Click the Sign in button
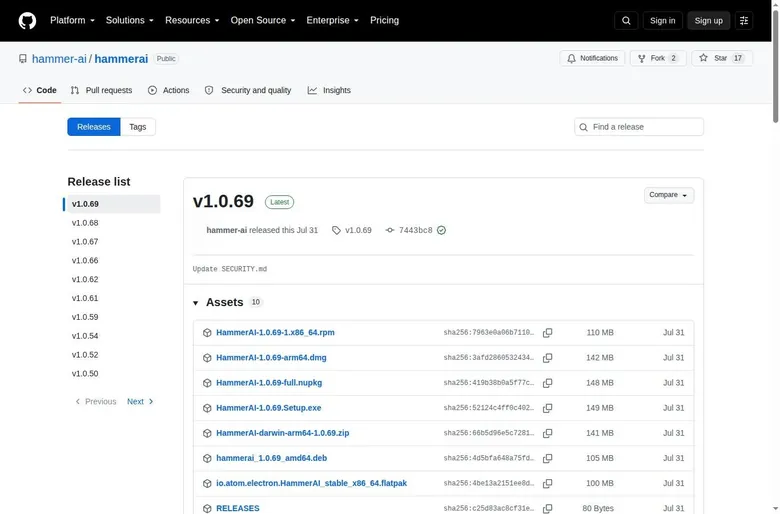Viewport: 780px width, 514px height. (662, 20)
